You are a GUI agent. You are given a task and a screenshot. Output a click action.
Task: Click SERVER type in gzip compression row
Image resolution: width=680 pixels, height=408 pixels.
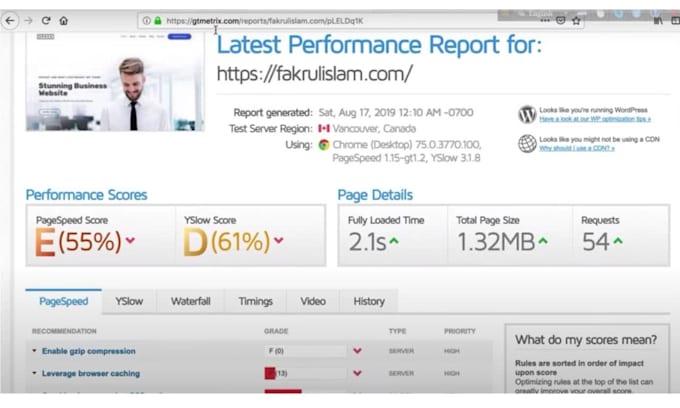(x=401, y=351)
